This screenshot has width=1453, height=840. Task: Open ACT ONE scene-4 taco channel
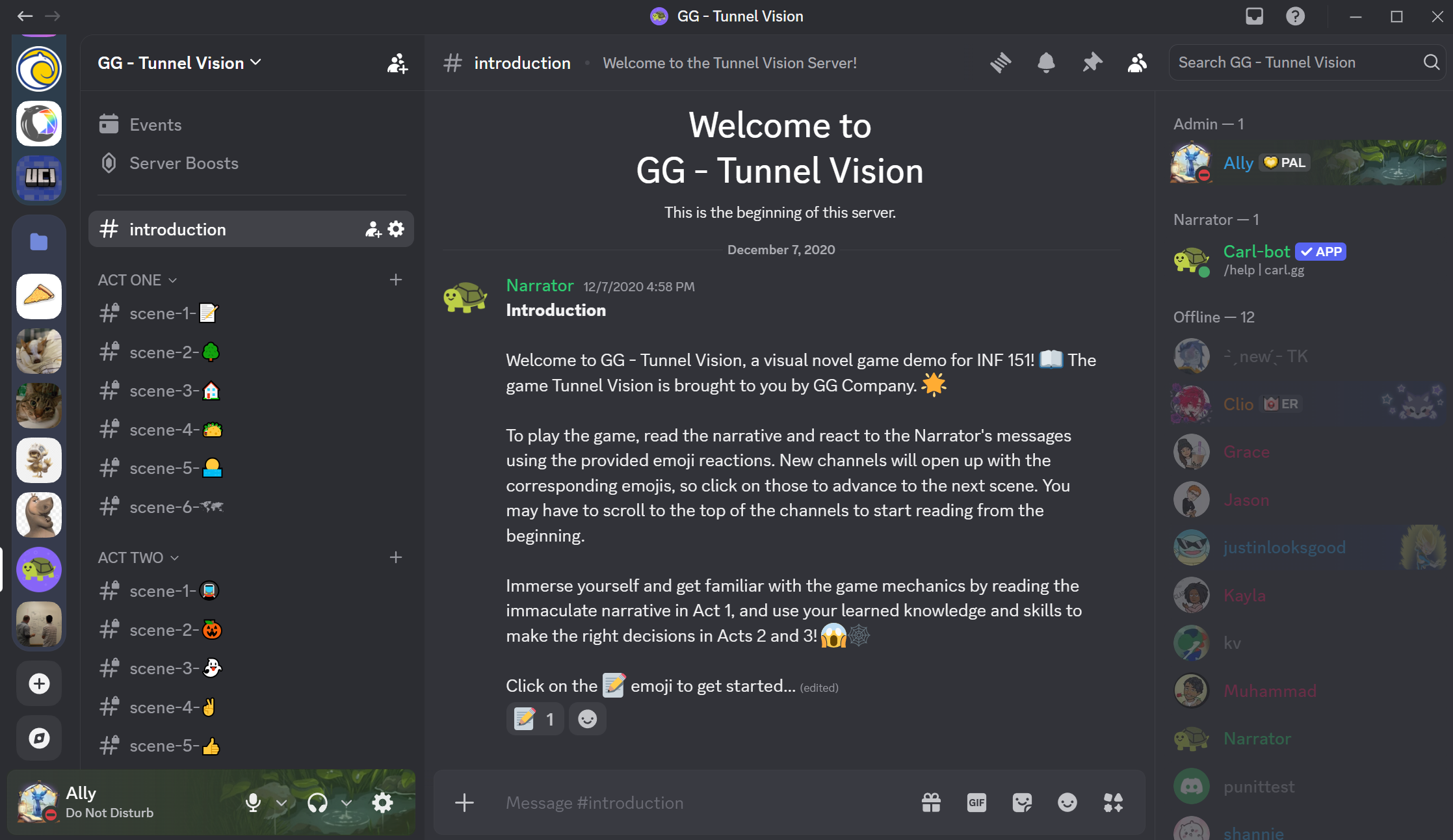[251, 430]
